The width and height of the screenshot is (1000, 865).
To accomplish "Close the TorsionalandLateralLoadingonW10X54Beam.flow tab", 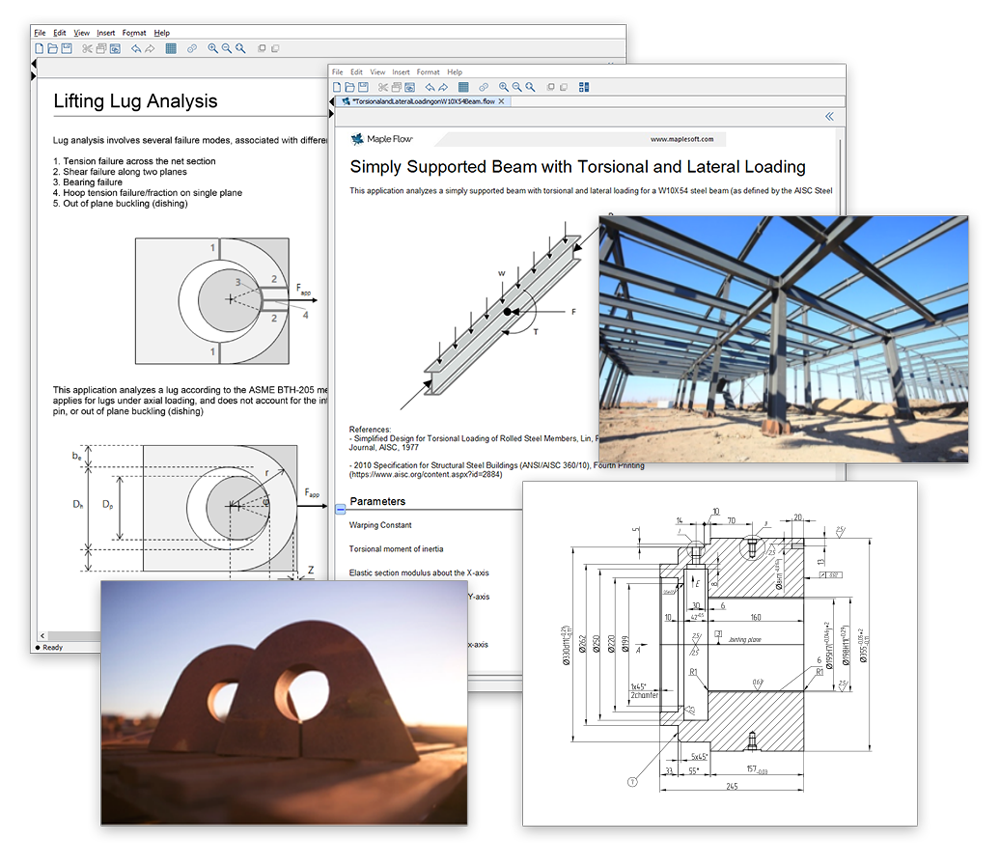I will click(x=503, y=102).
